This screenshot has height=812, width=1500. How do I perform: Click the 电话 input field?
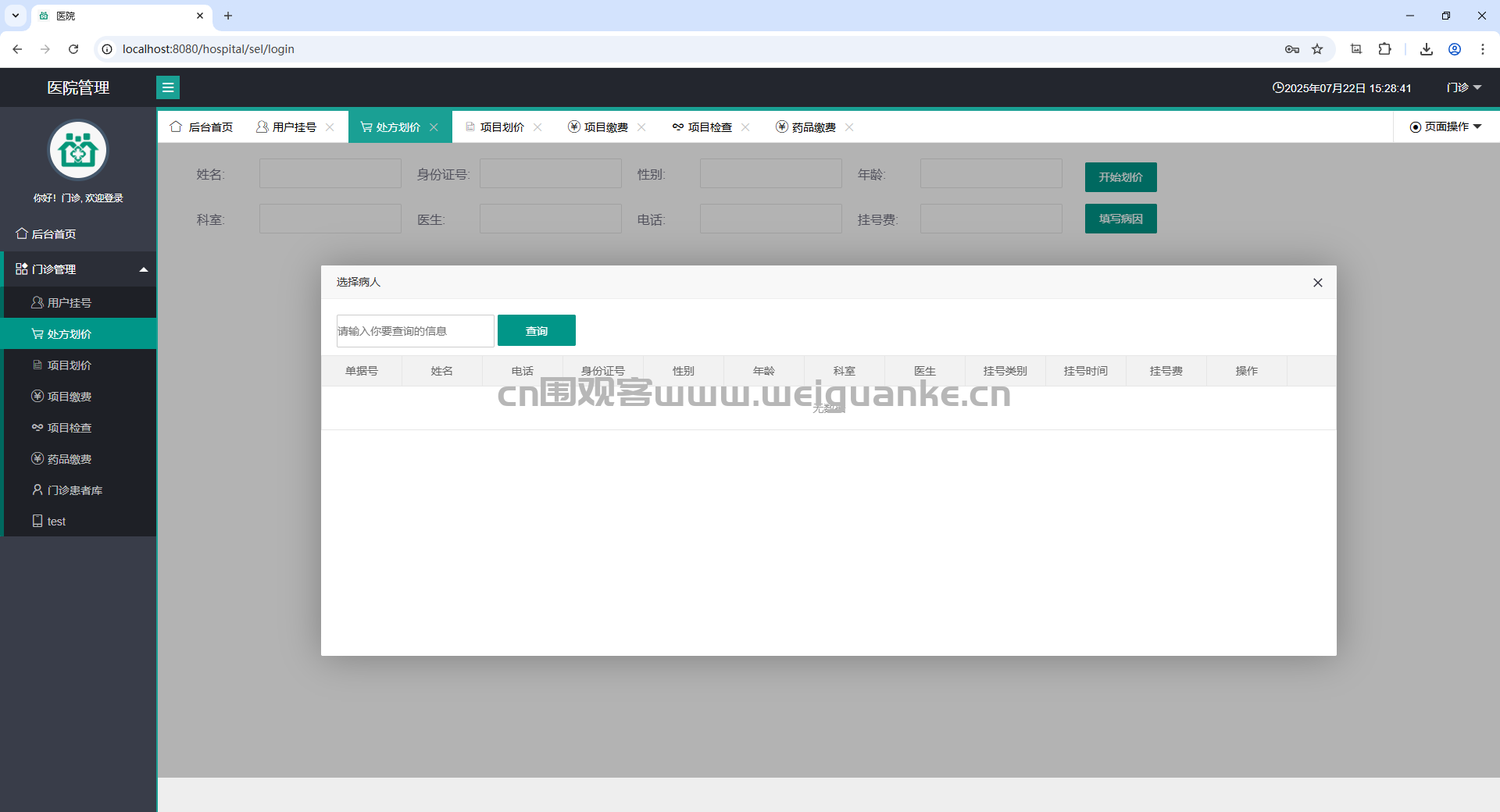pyautogui.click(x=770, y=219)
